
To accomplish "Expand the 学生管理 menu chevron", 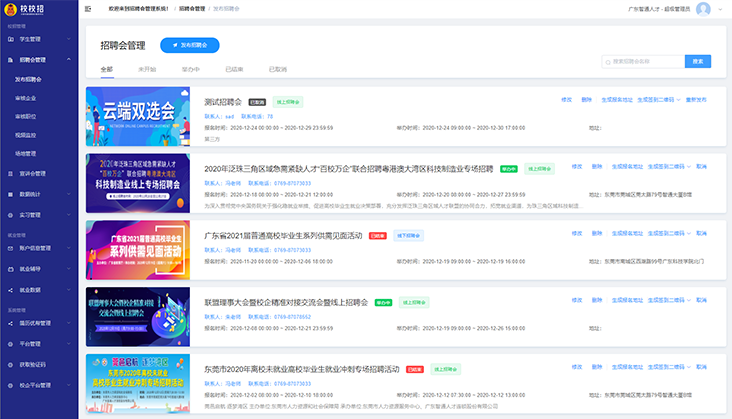I will tap(69, 39).
